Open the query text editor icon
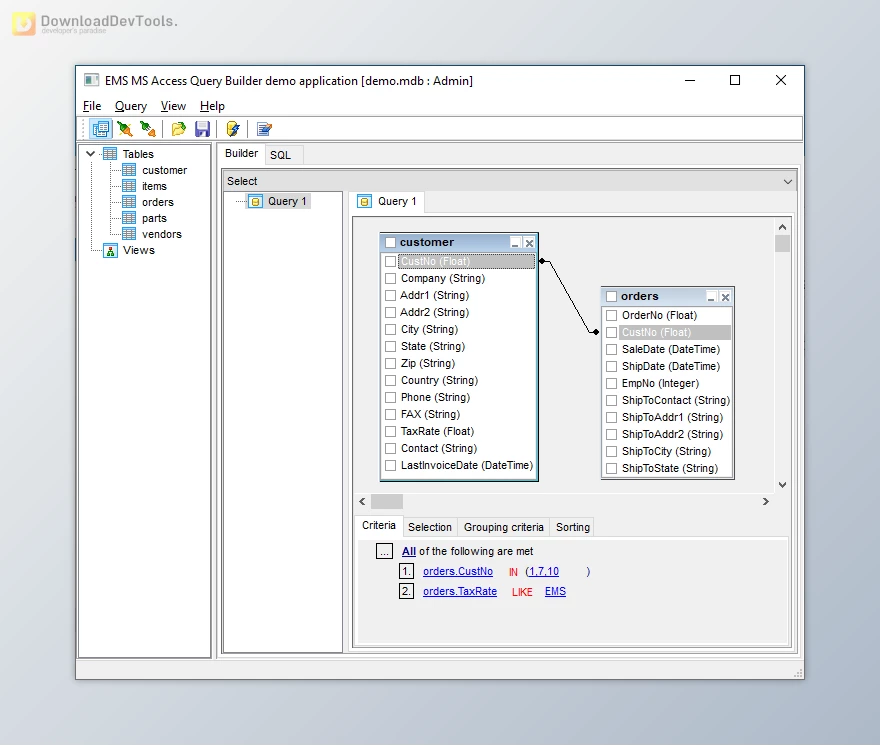880x745 pixels. [262, 128]
